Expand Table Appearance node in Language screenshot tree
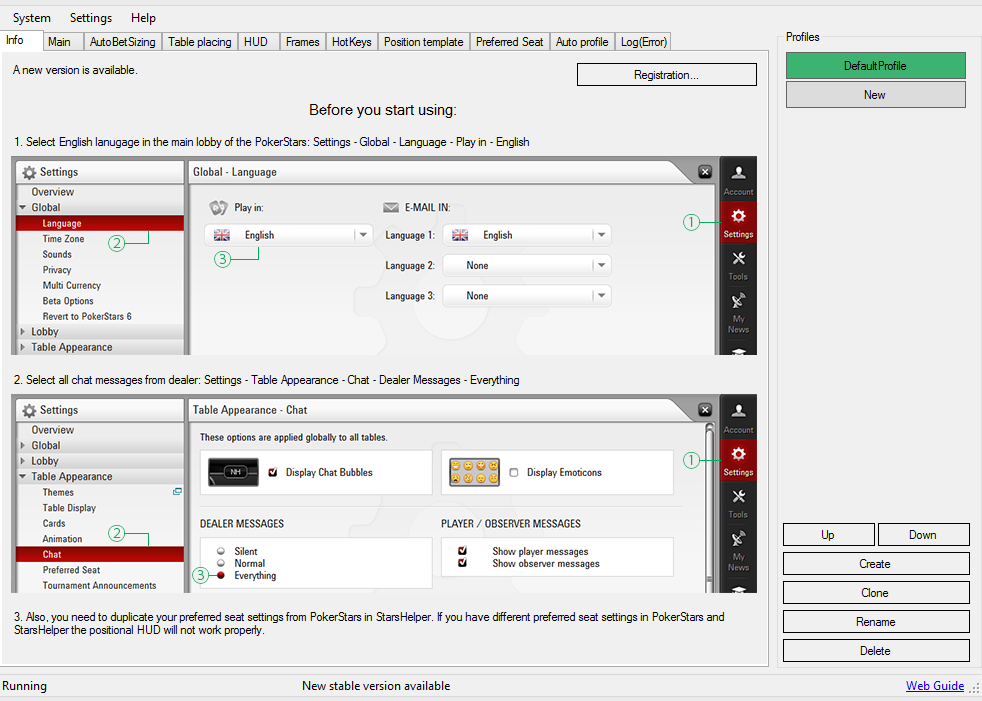 (x=23, y=347)
